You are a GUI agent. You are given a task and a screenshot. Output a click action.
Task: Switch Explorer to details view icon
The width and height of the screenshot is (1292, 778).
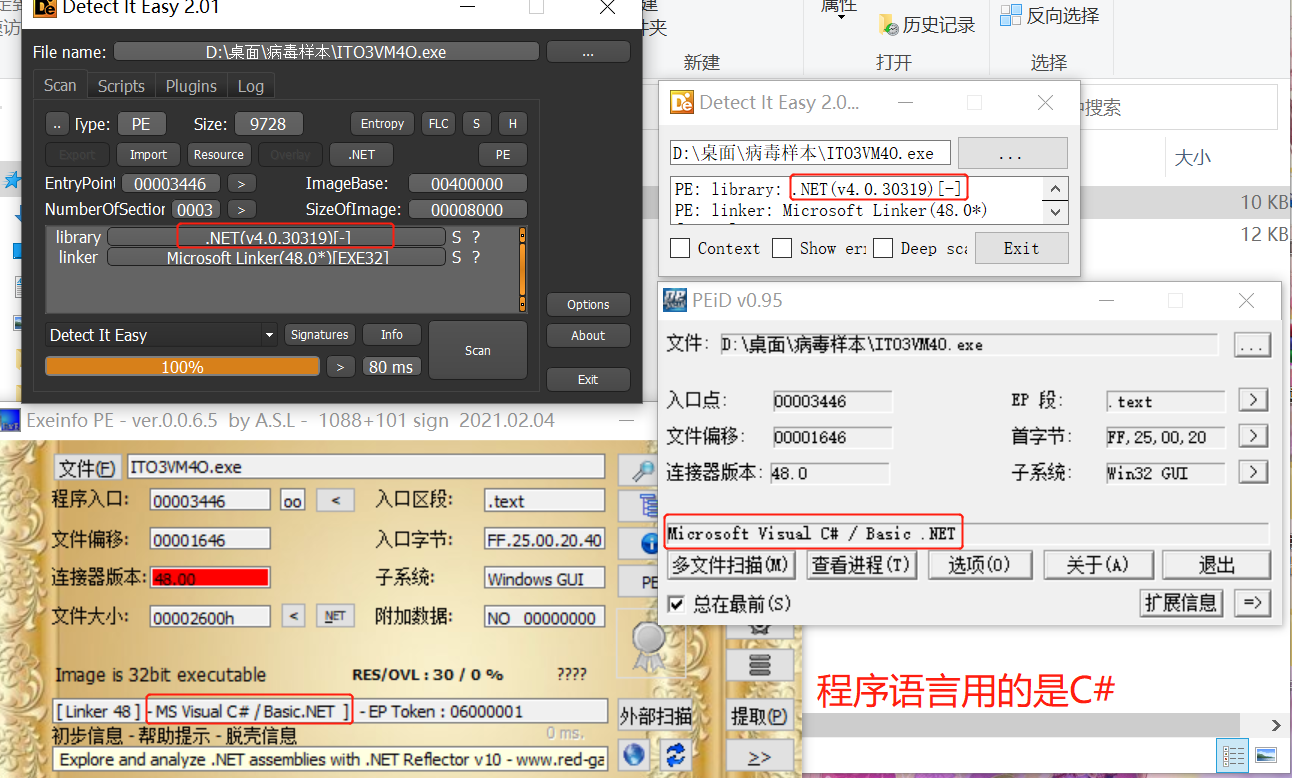[1234, 756]
